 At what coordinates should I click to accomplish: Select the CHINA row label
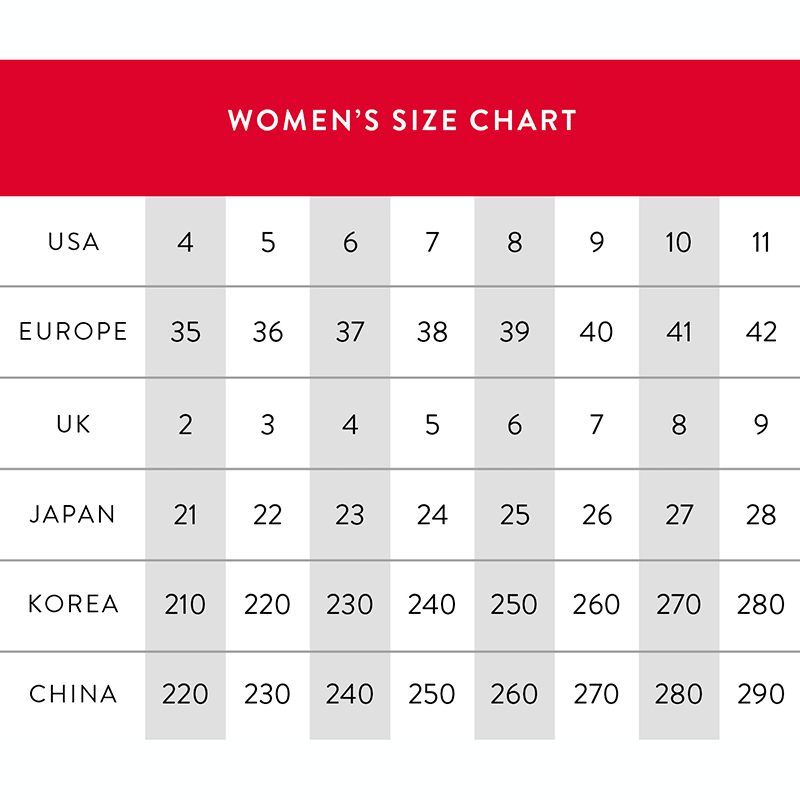click(x=73, y=694)
